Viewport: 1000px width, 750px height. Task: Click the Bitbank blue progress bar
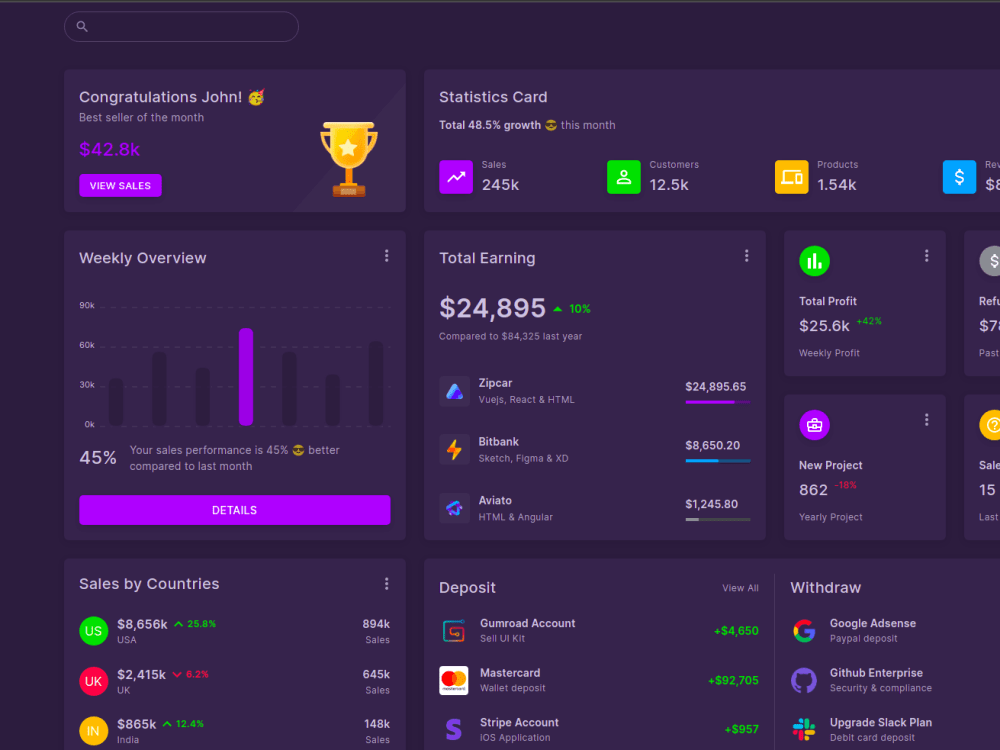pos(717,460)
